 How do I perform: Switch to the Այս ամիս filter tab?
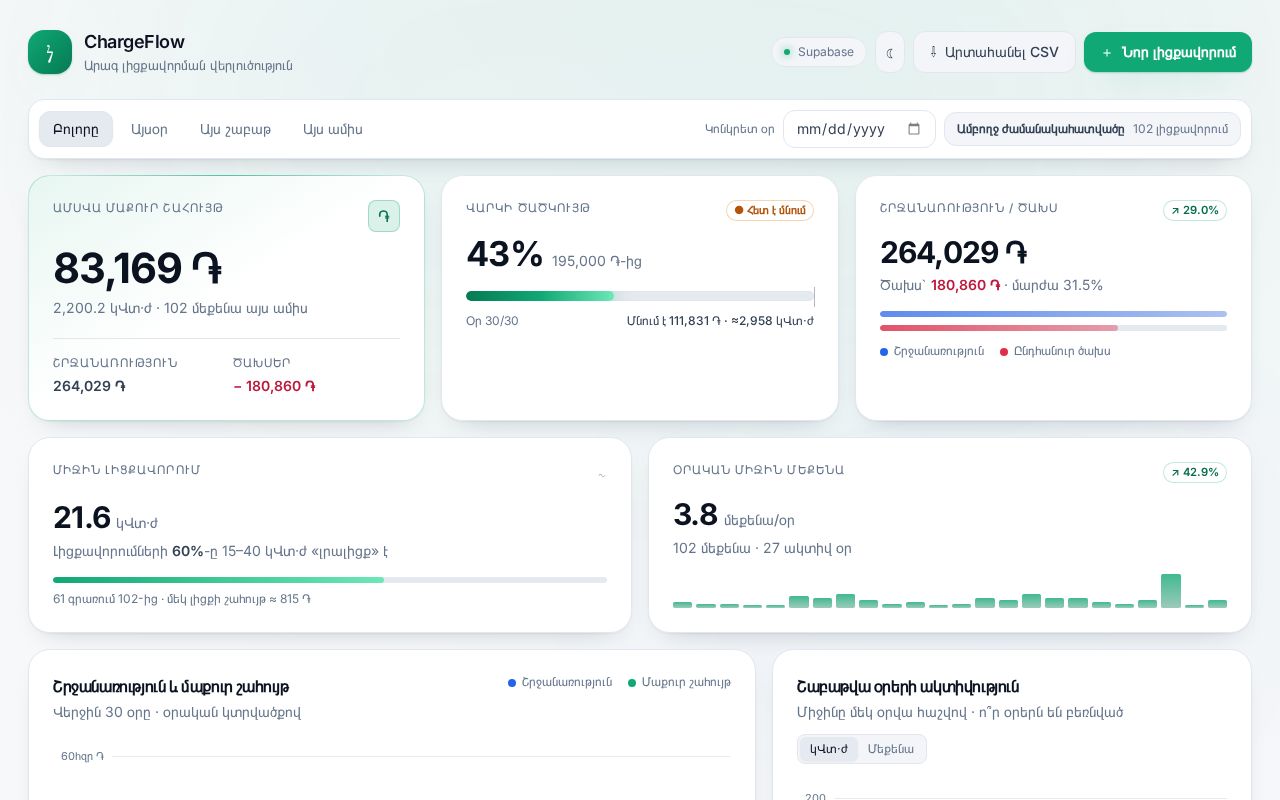click(333, 129)
